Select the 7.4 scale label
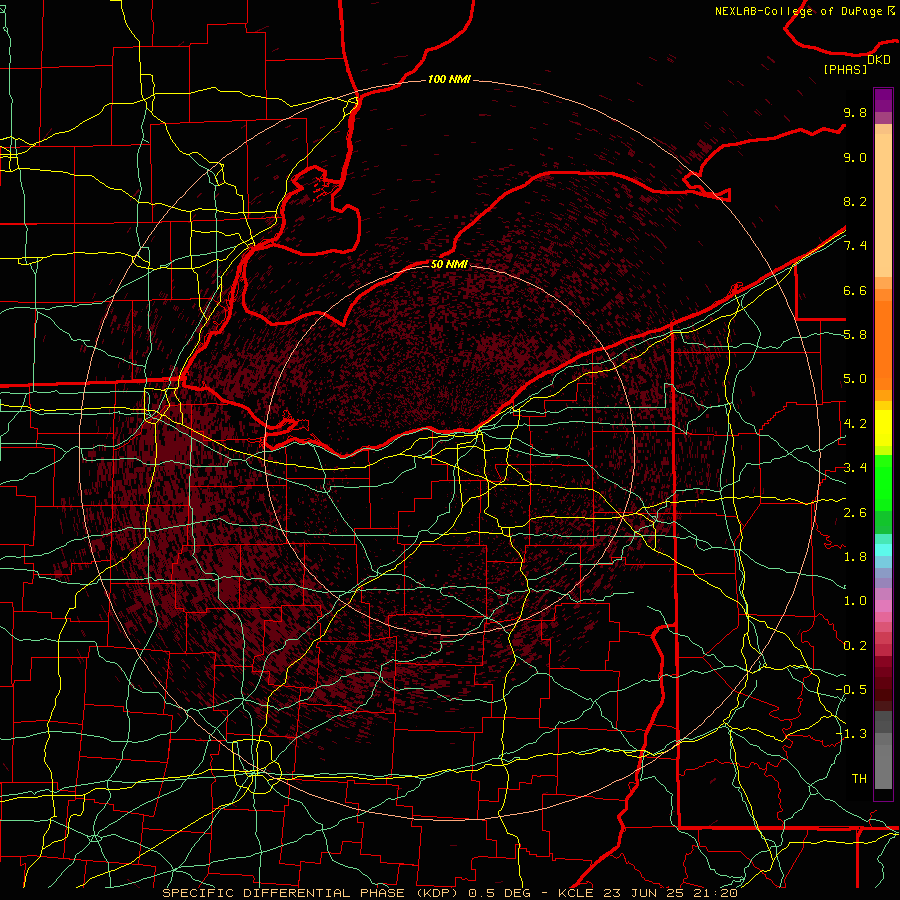The height and width of the screenshot is (900, 900). point(855,246)
